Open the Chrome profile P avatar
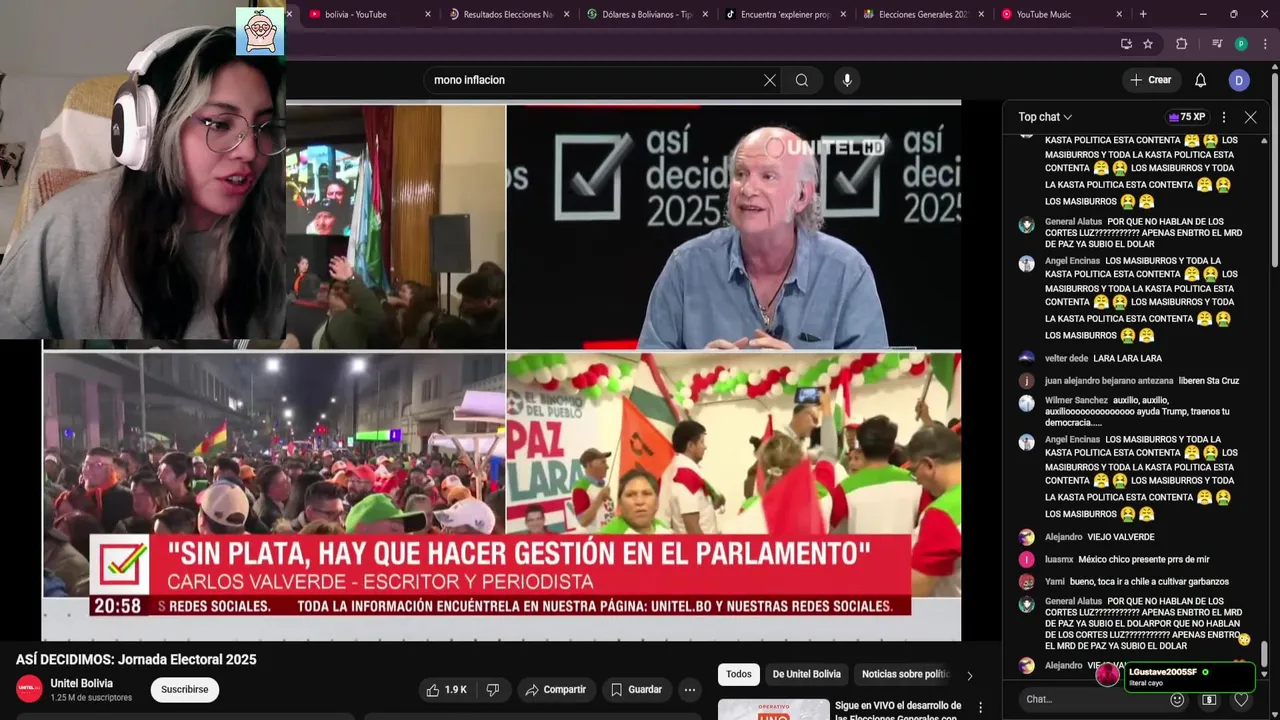This screenshot has height=720, width=1280. click(1241, 44)
